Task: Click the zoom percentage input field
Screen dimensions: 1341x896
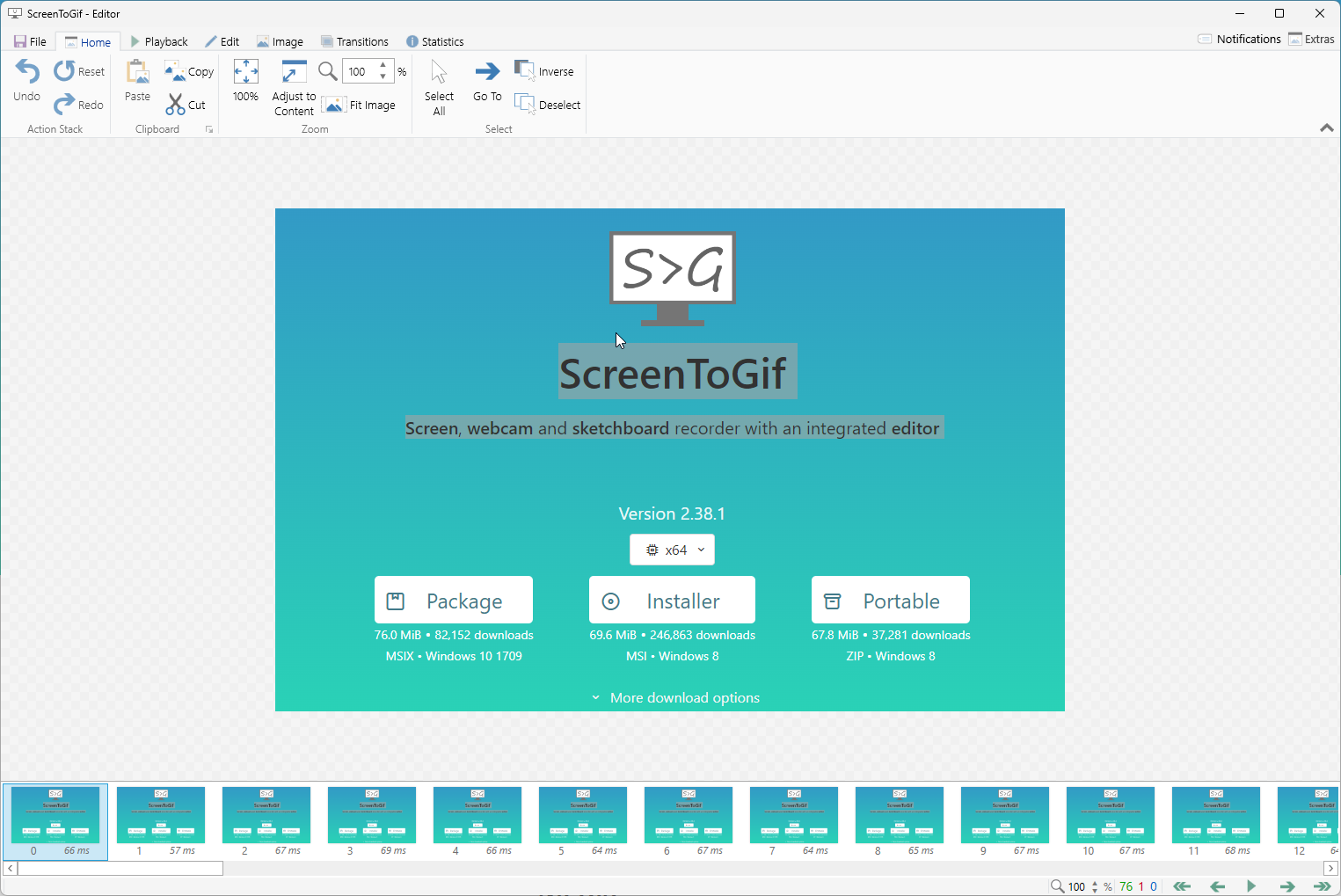Action: 360,71
